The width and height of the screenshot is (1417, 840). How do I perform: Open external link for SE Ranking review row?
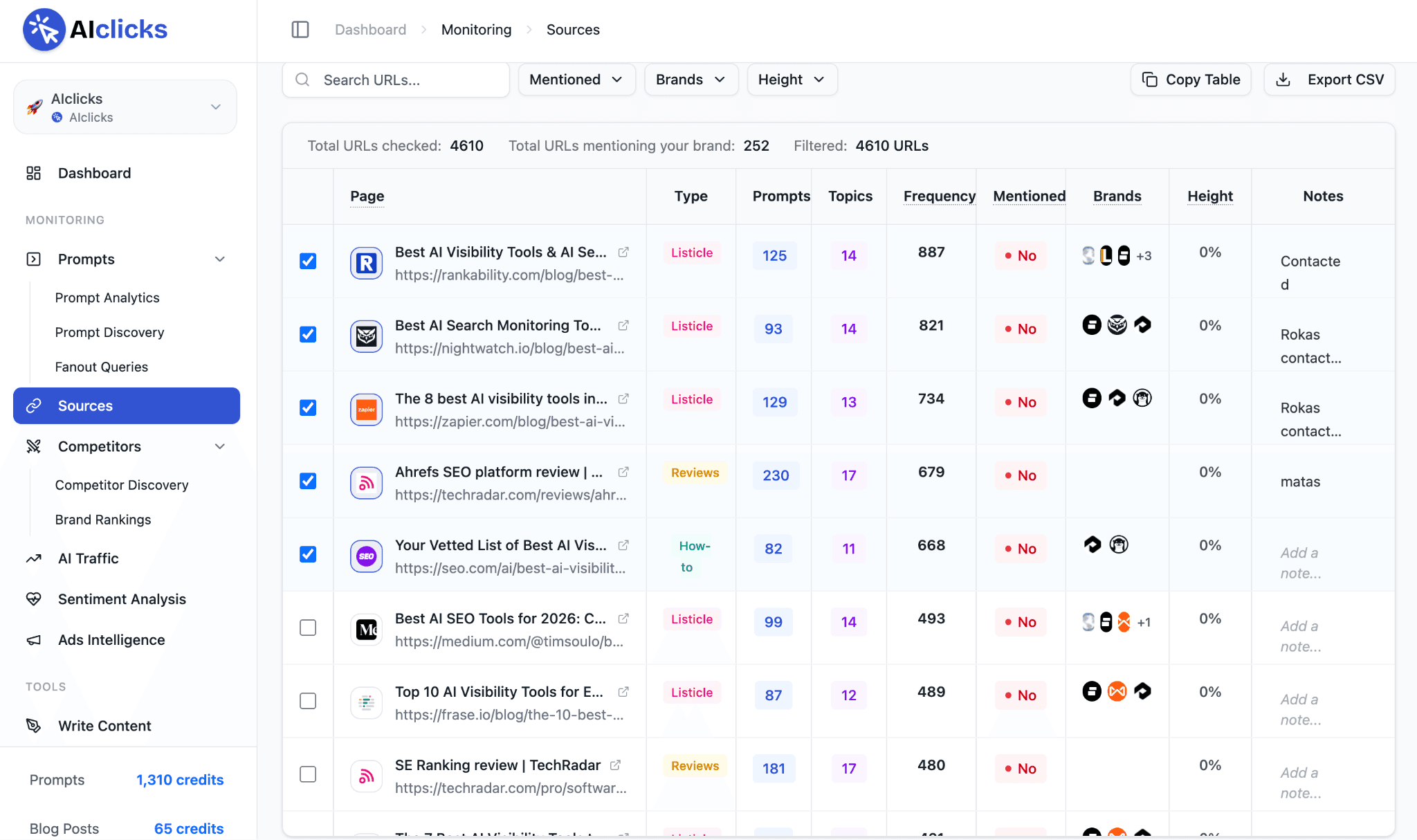[x=615, y=766]
